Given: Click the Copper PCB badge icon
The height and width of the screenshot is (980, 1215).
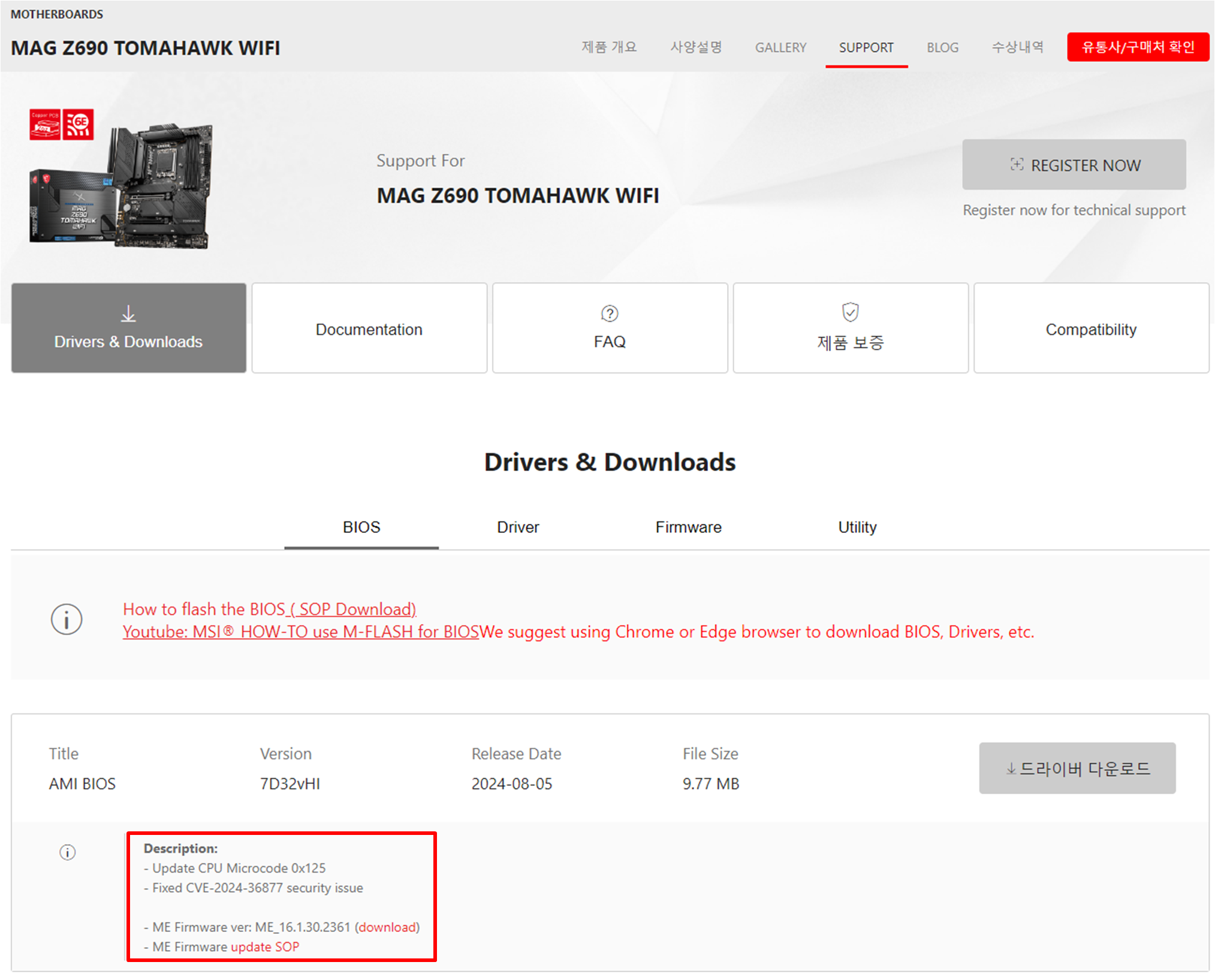Looking at the screenshot, I should click(45, 125).
